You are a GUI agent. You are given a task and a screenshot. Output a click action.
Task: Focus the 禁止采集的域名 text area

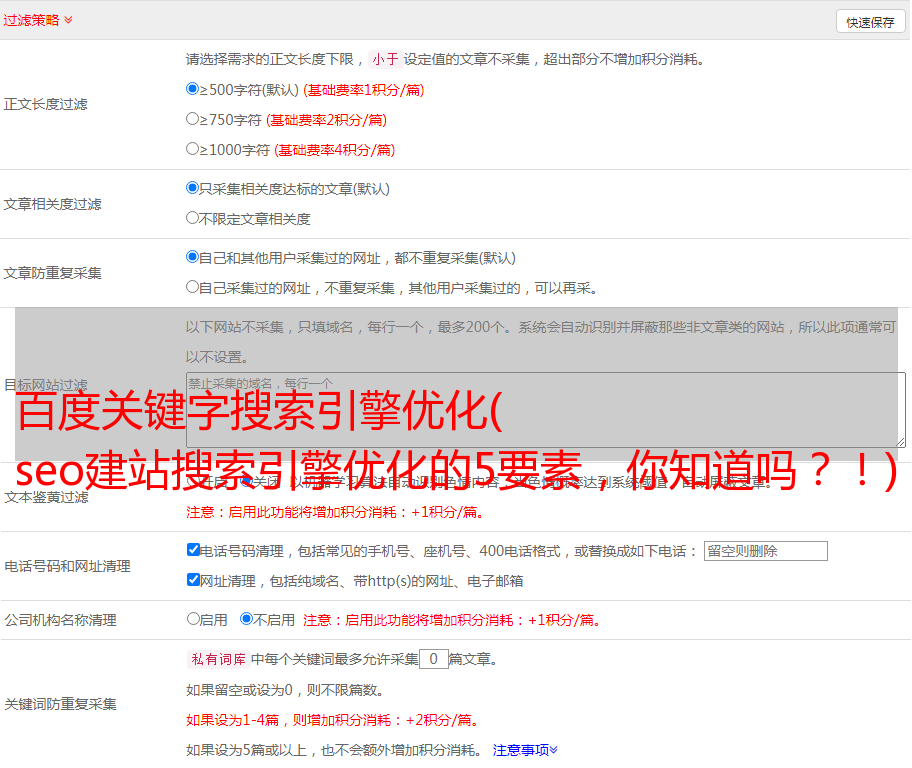tap(546, 410)
